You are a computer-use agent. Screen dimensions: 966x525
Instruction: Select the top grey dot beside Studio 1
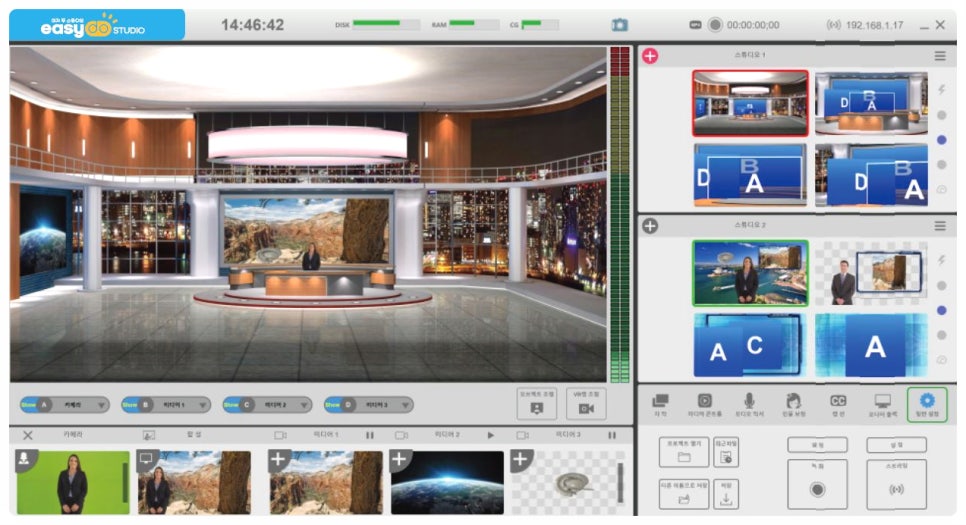tap(941, 115)
